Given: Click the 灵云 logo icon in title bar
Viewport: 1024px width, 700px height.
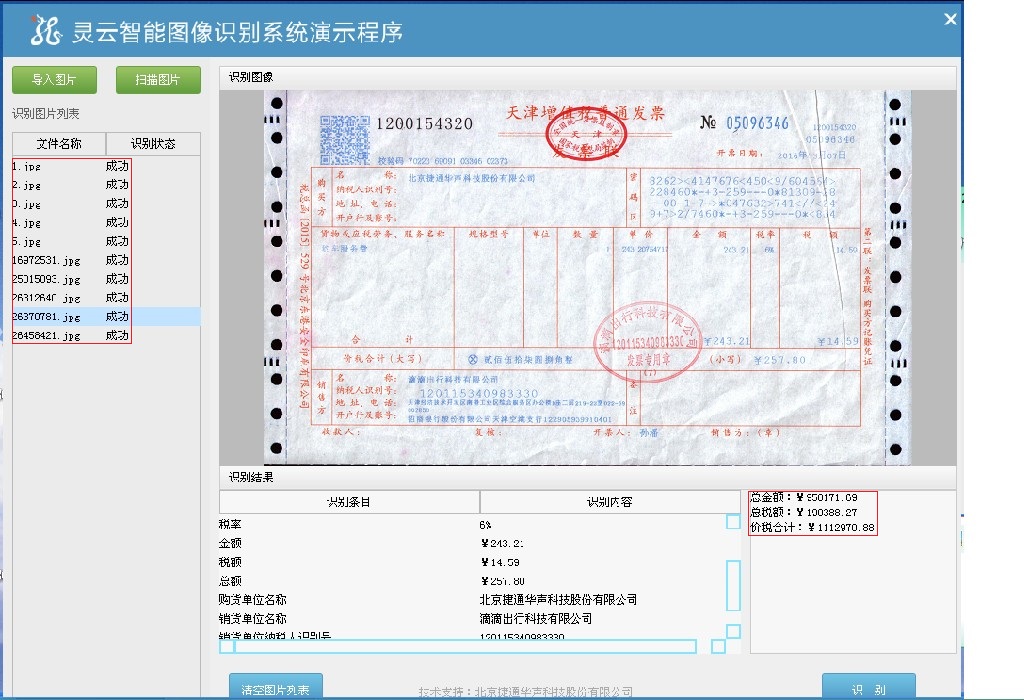Looking at the screenshot, I should (x=44, y=32).
